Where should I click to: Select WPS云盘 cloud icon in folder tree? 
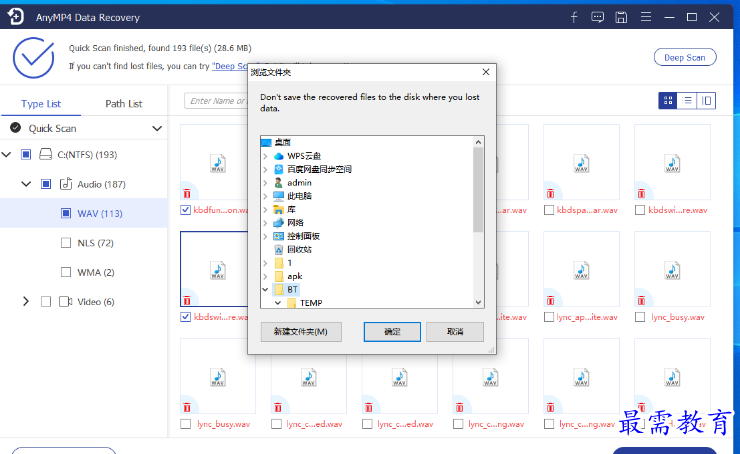pyautogui.click(x=278, y=156)
